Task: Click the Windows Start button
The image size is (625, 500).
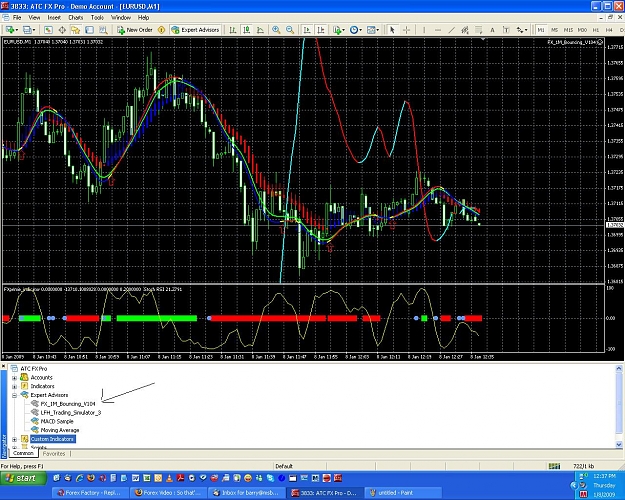Action: [23, 478]
